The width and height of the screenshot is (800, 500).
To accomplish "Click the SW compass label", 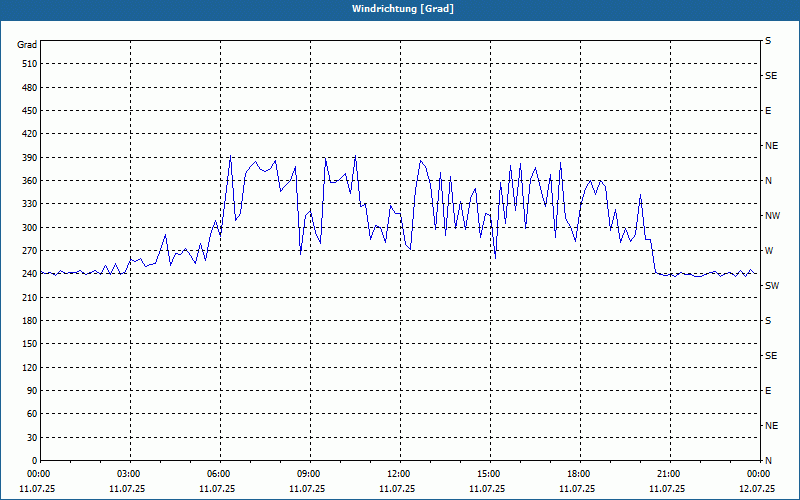I will [772, 286].
